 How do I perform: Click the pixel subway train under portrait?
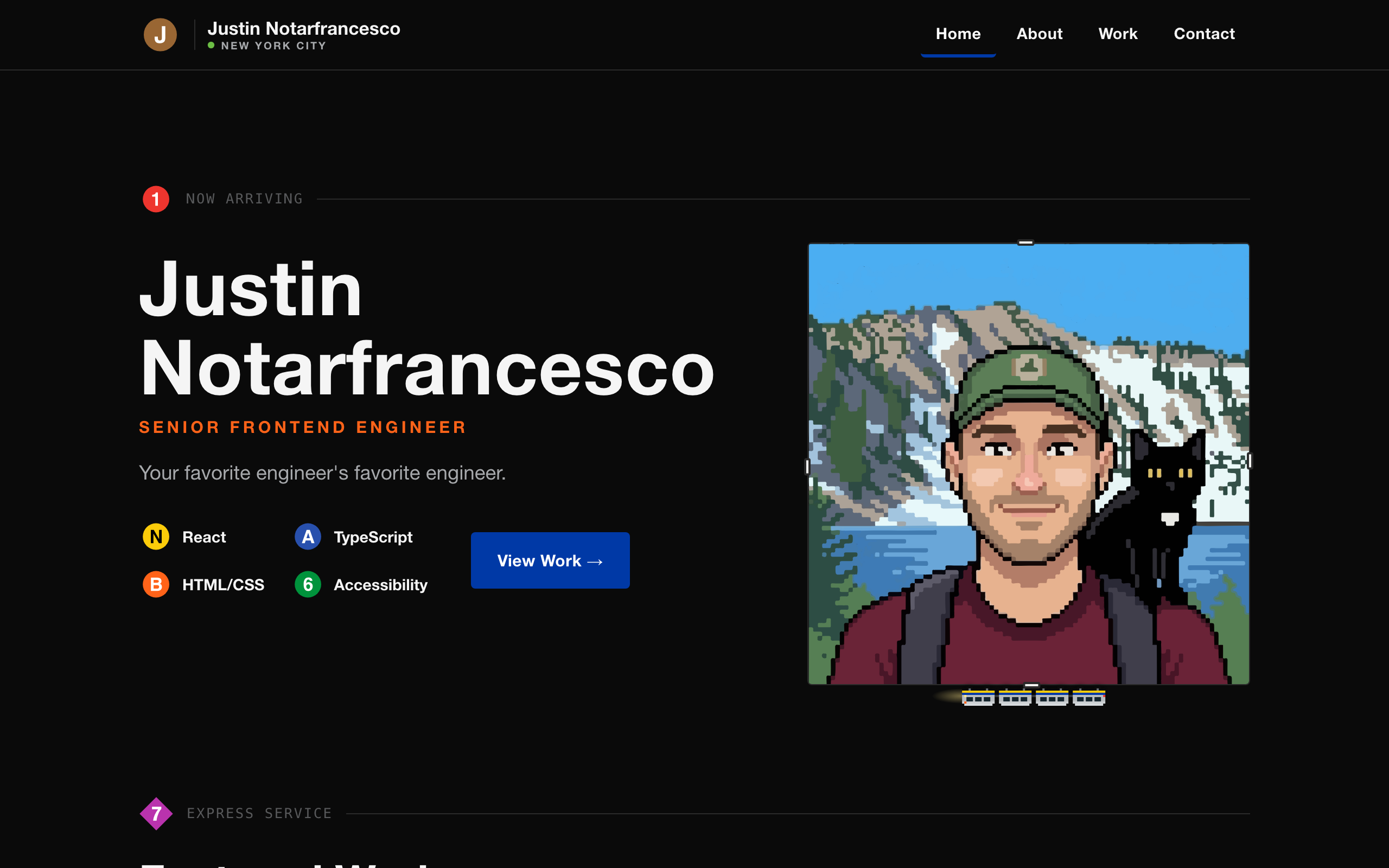pos(1033,698)
